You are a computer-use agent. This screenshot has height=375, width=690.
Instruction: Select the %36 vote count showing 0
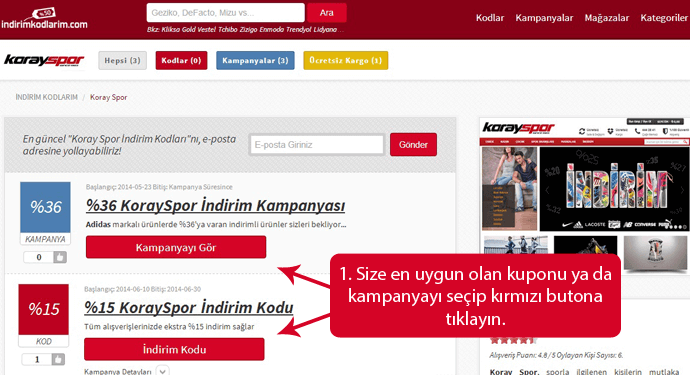click(x=39, y=257)
